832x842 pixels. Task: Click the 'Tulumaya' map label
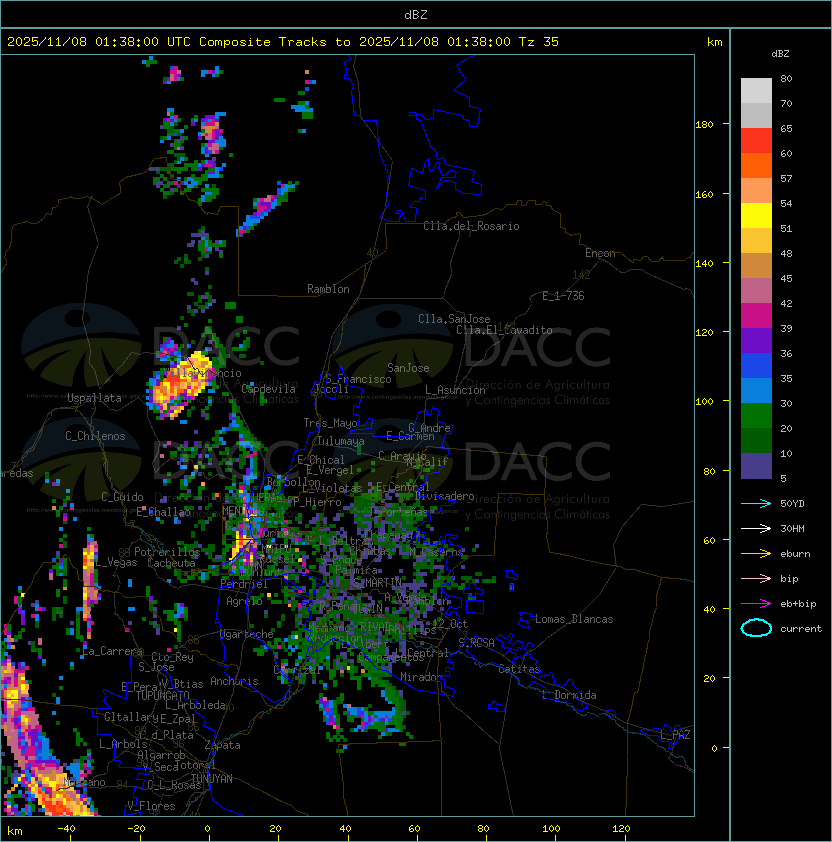pyautogui.click(x=341, y=441)
